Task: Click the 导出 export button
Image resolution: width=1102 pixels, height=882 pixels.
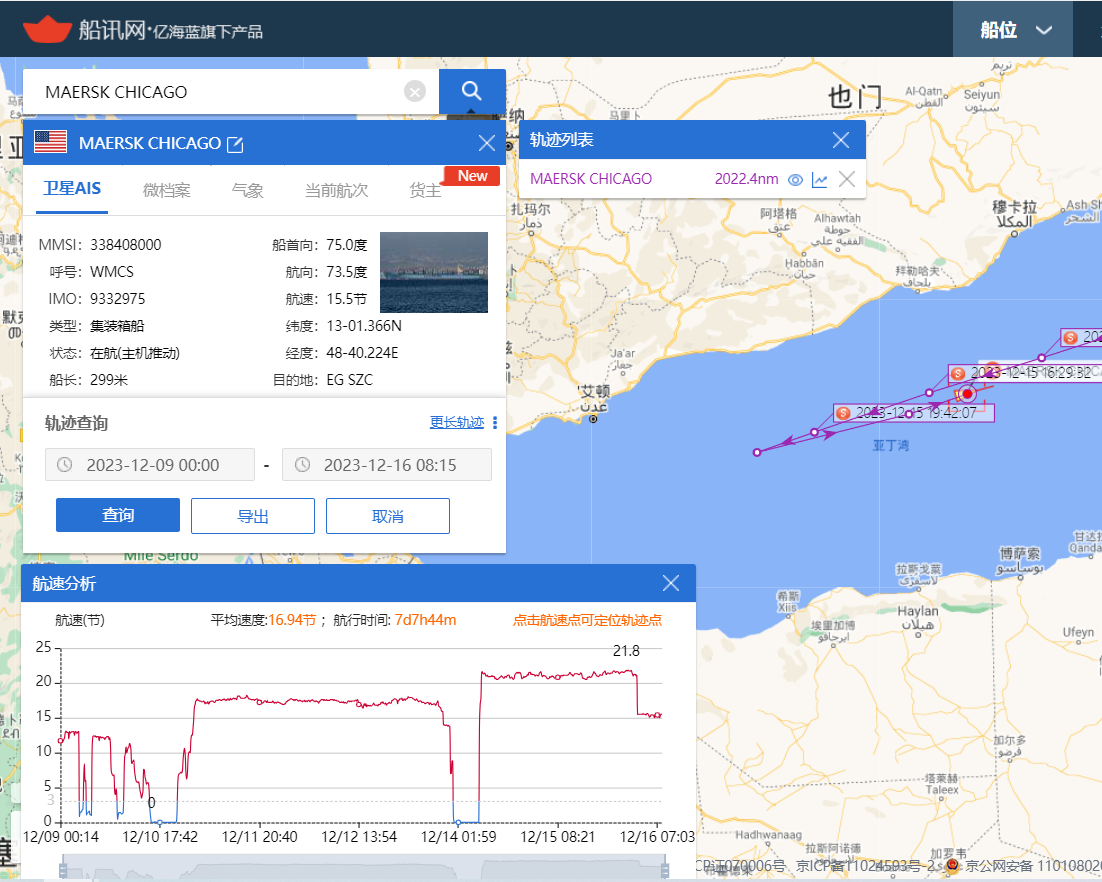Action: pos(253,516)
